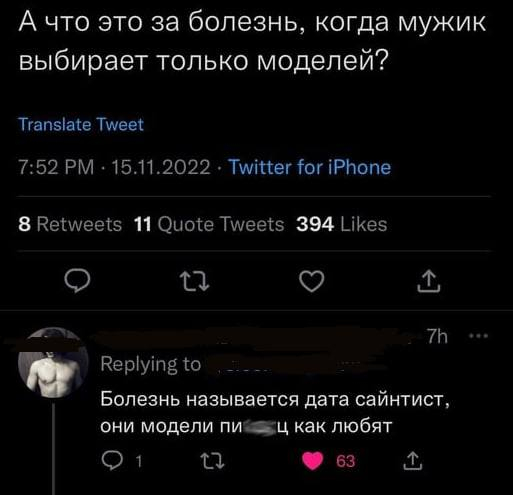The width and height of the screenshot is (513, 495).
Task: Tap the main tweet text about моделей
Action: (252, 42)
